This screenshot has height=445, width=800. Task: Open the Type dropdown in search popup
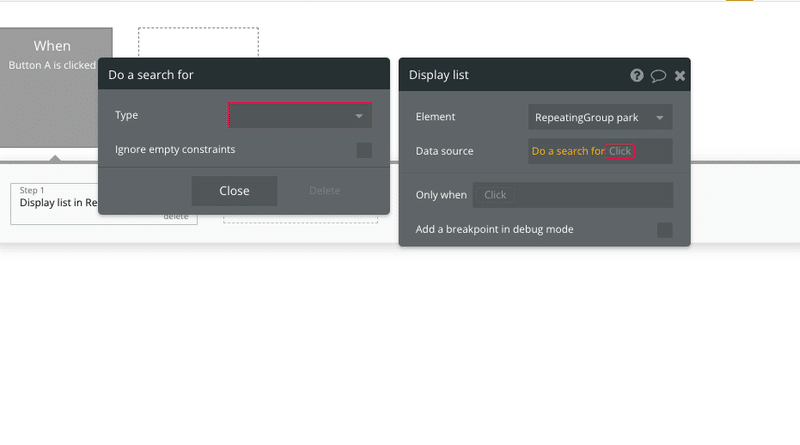(x=299, y=115)
